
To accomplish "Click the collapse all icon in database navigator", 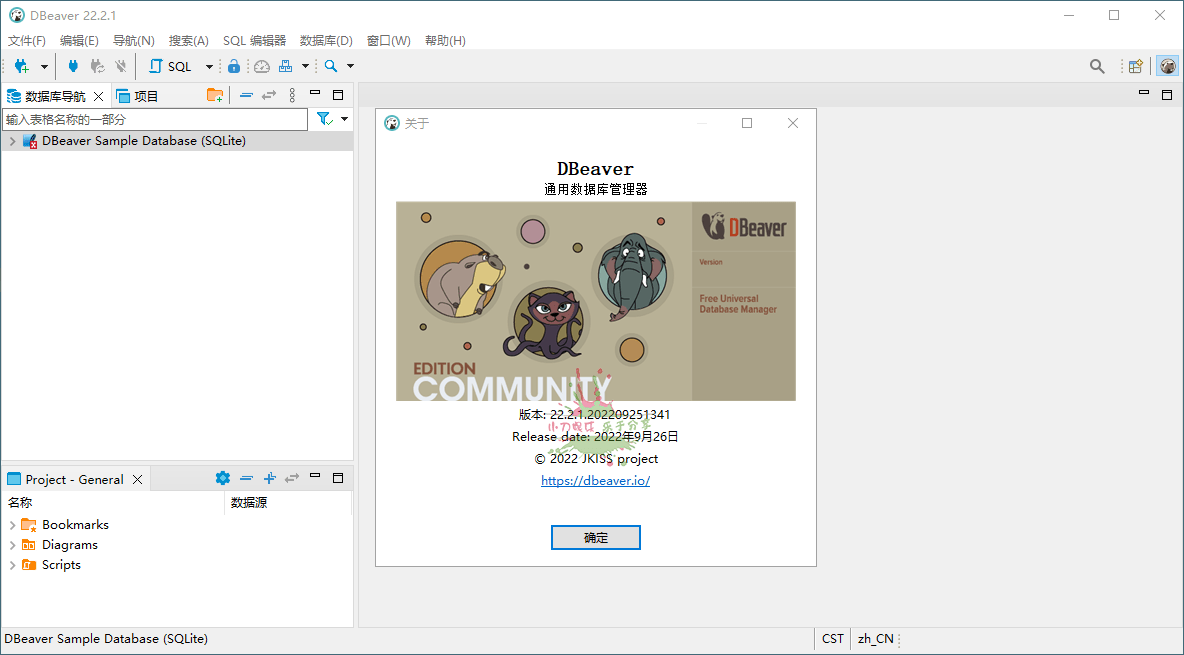I will click(246, 94).
